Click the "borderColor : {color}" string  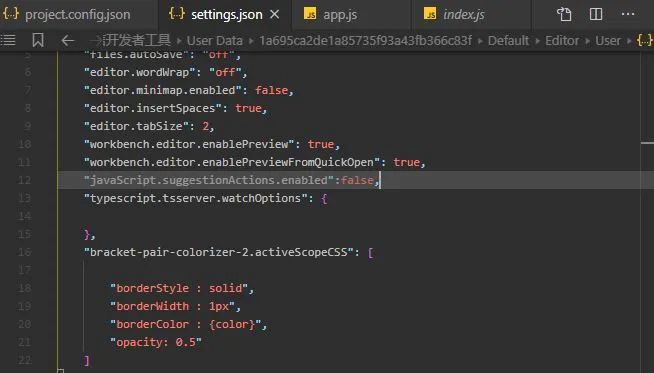pyautogui.click(x=186, y=324)
